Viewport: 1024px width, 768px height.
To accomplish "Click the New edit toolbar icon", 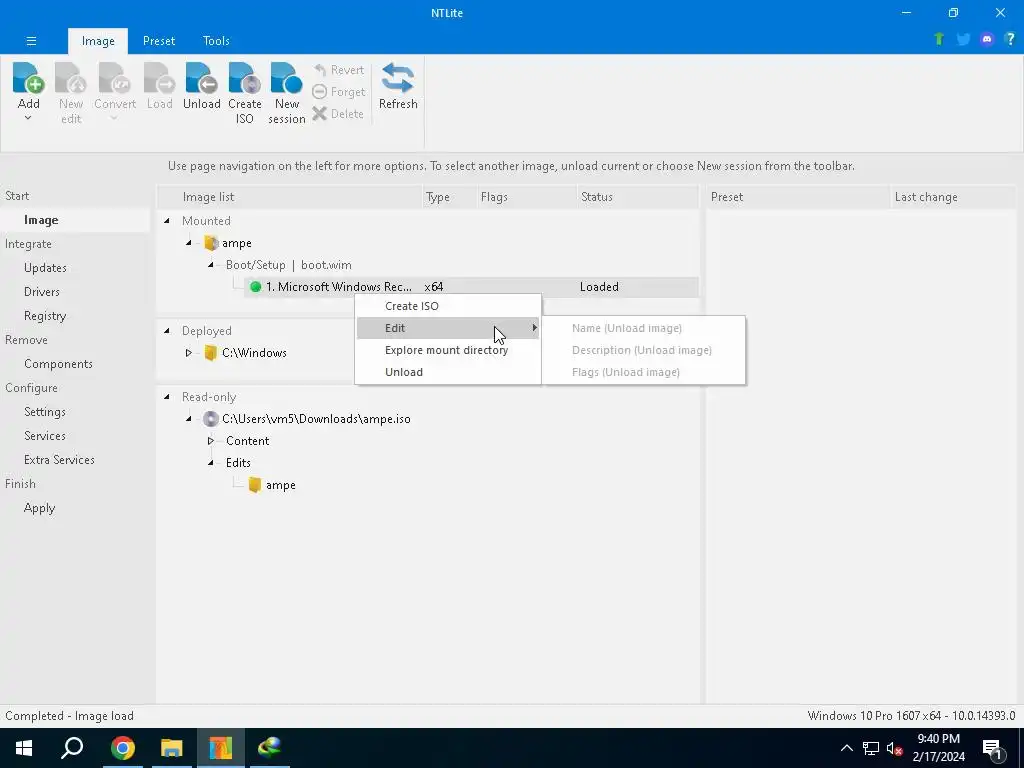I will (x=71, y=78).
